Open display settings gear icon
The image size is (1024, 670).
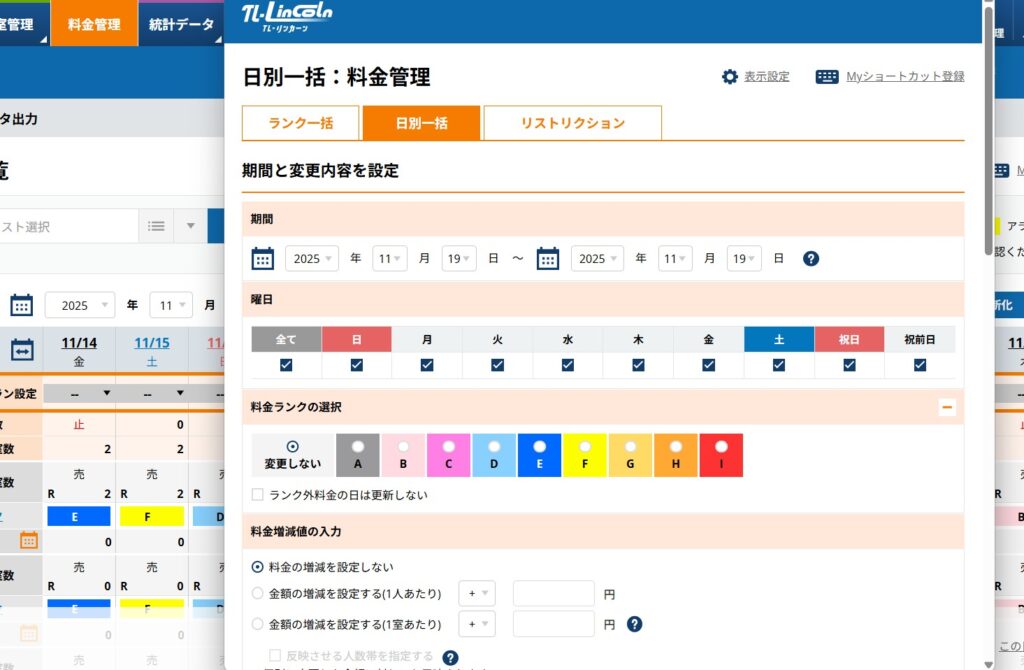[730, 77]
